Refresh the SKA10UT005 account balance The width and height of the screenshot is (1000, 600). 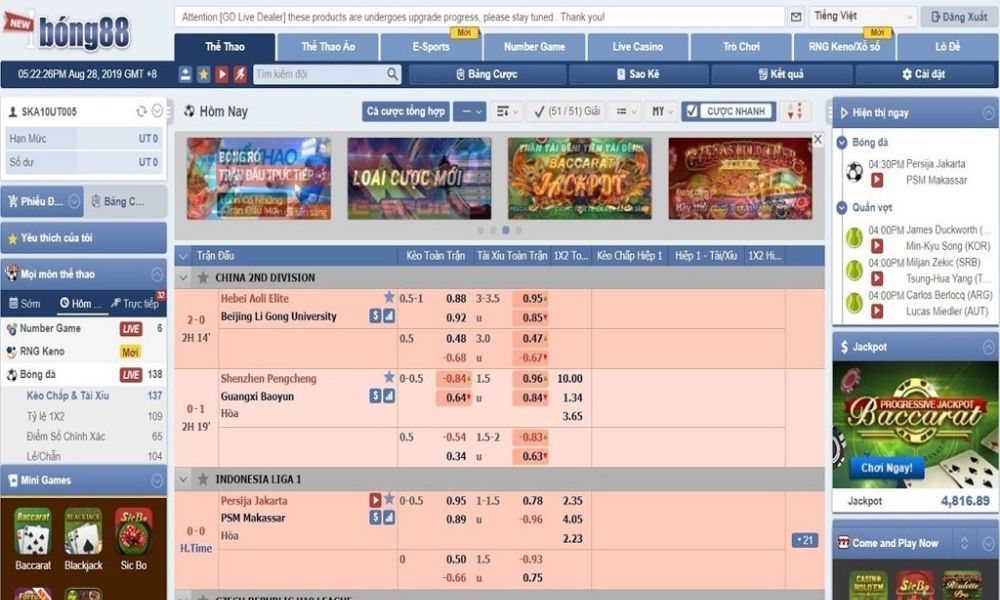click(x=141, y=112)
